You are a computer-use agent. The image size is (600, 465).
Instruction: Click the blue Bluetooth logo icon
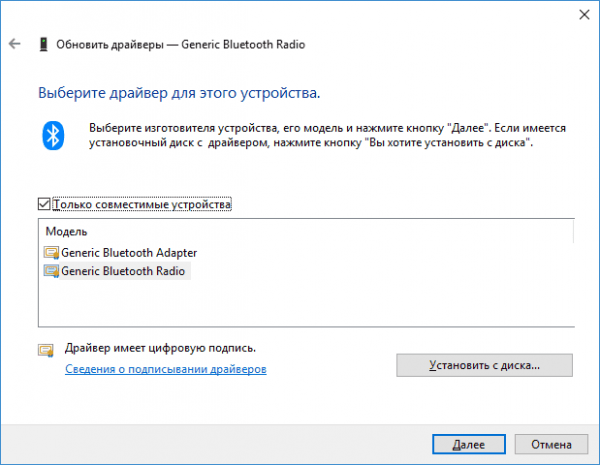pos(53,135)
